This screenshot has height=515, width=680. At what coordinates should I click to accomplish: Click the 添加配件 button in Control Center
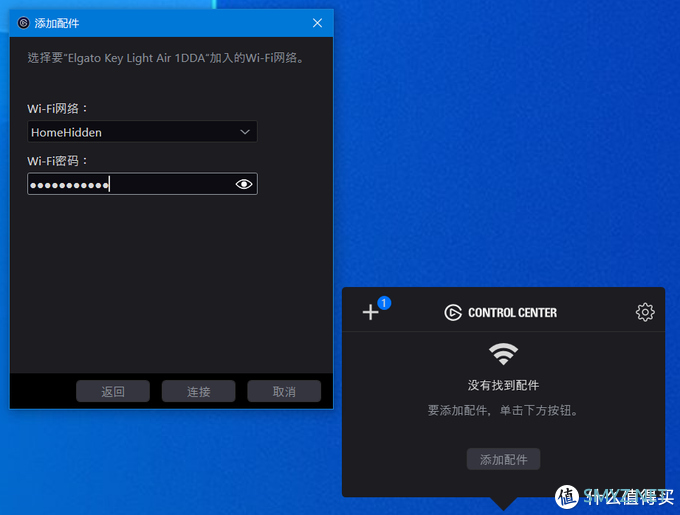click(x=503, y=459)
